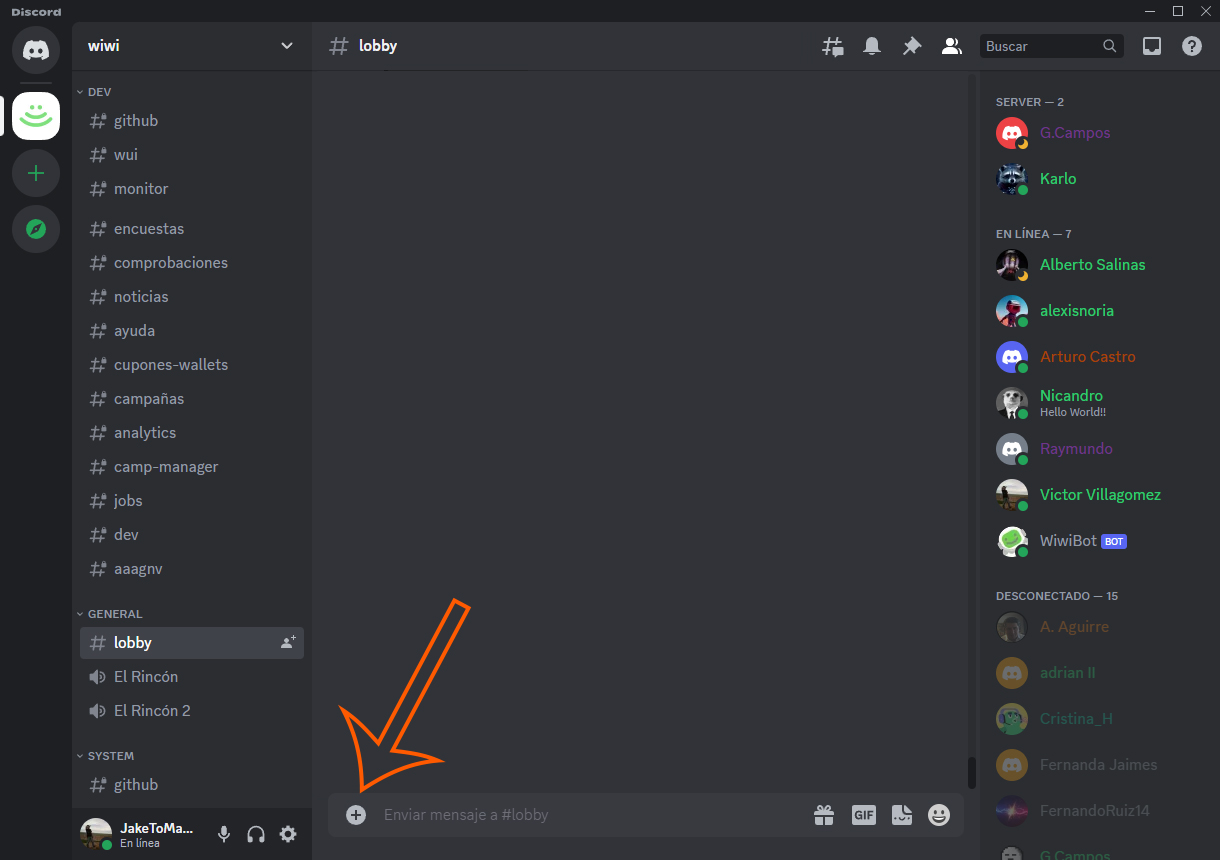Click Karlo raccoon avatar
The width and height of the screenshot is (1220, 860).
[x=1012, y=179]
